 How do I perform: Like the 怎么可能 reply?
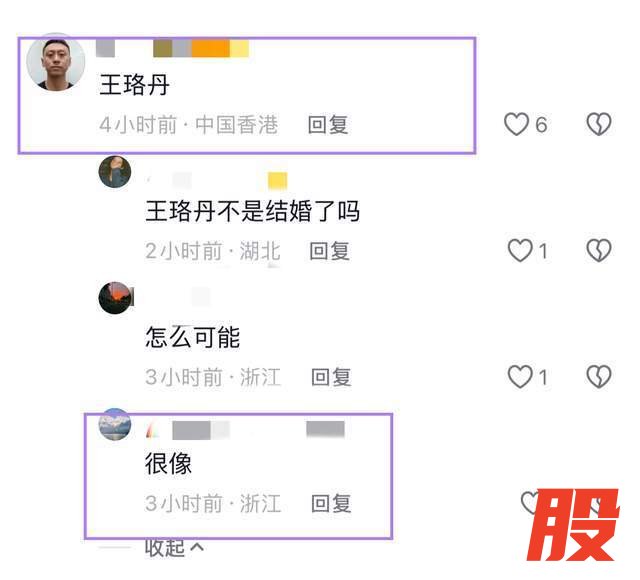[x=520, y=376]
